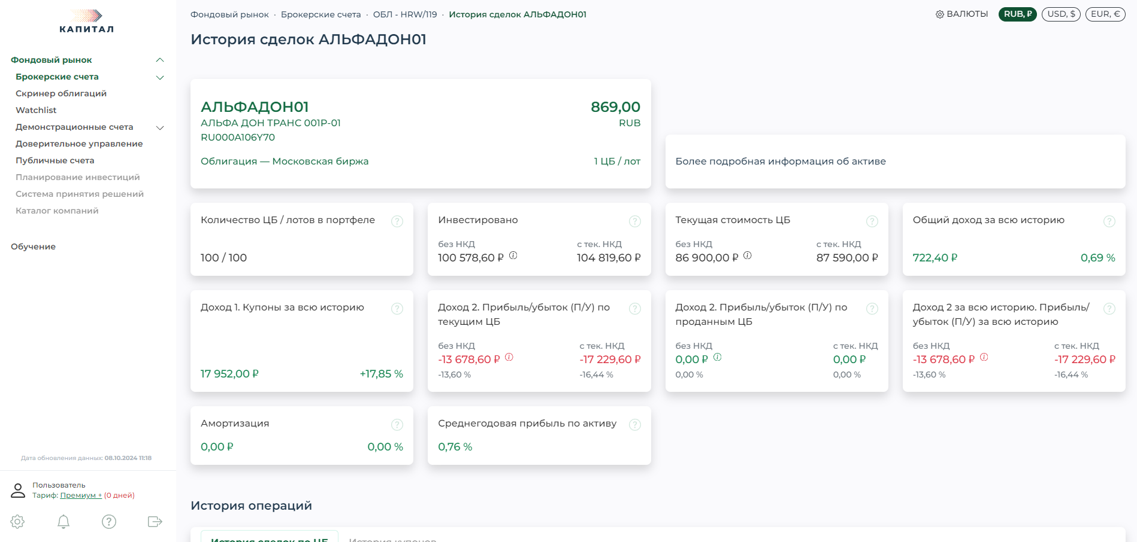
Task: Go to Фондовый рынок breadcrumb
Action: click(x=229, y=15)
